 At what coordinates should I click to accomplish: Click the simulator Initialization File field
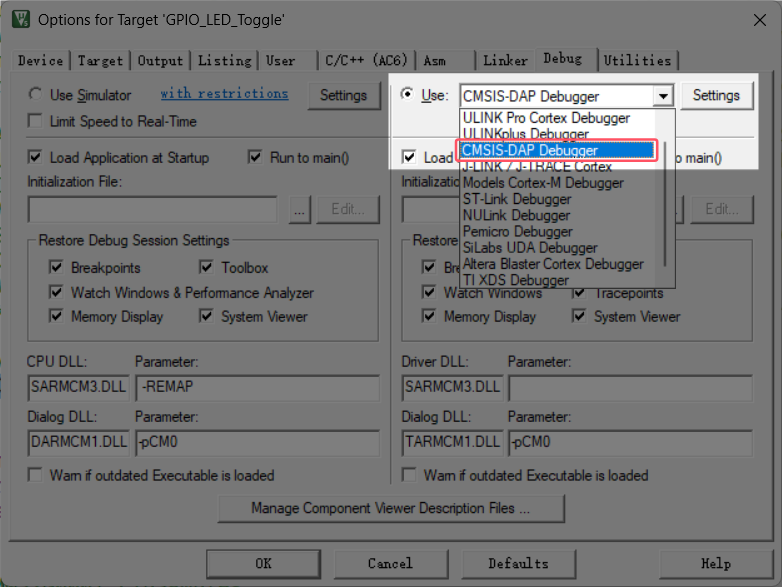point(152,209)
